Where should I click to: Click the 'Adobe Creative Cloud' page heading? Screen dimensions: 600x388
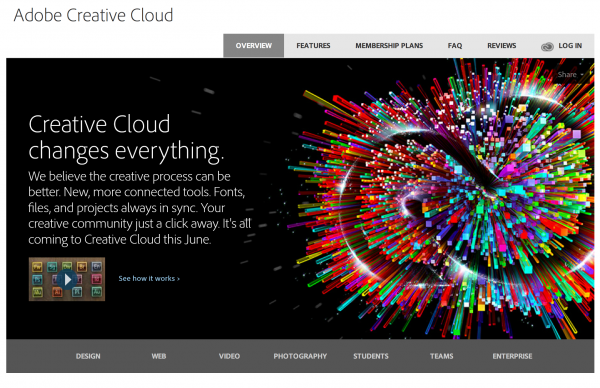pyautogui.click(x=93, y=16)
